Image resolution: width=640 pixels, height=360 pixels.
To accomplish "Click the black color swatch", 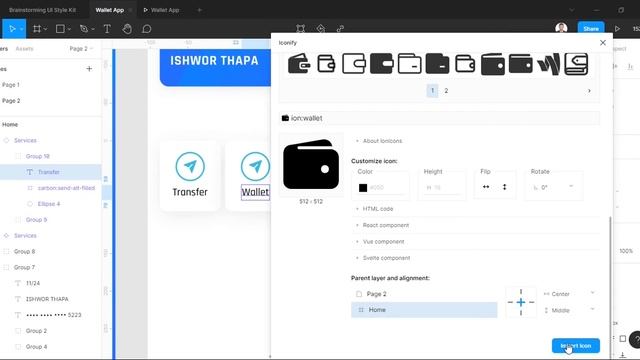I will [363, 188].
